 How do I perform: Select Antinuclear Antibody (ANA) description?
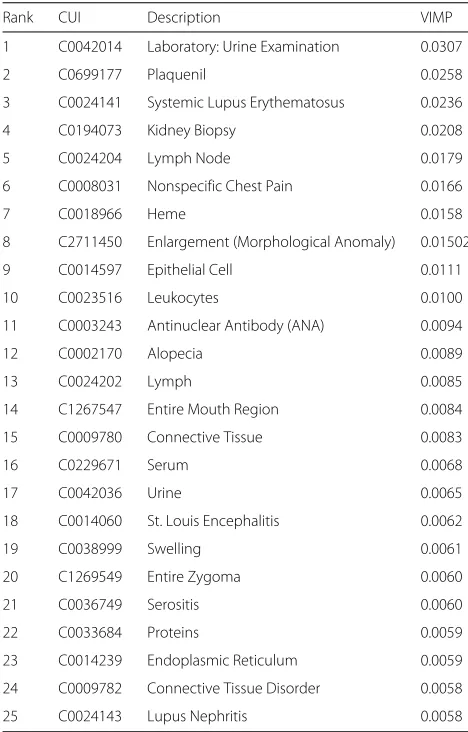tap(235, 325)
